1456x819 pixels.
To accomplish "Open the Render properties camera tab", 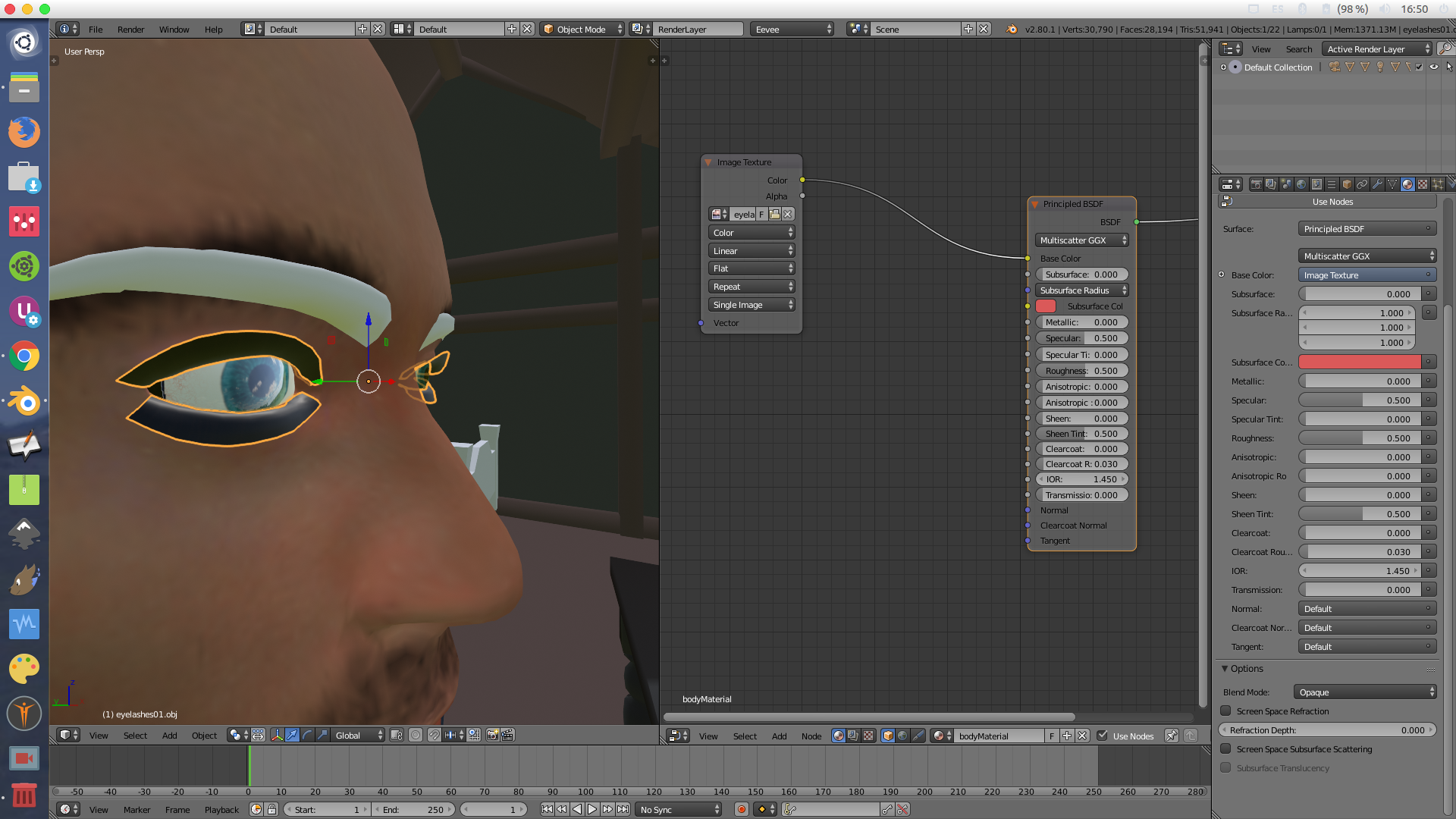I will pyautogui.click(x=1257, y=184).
